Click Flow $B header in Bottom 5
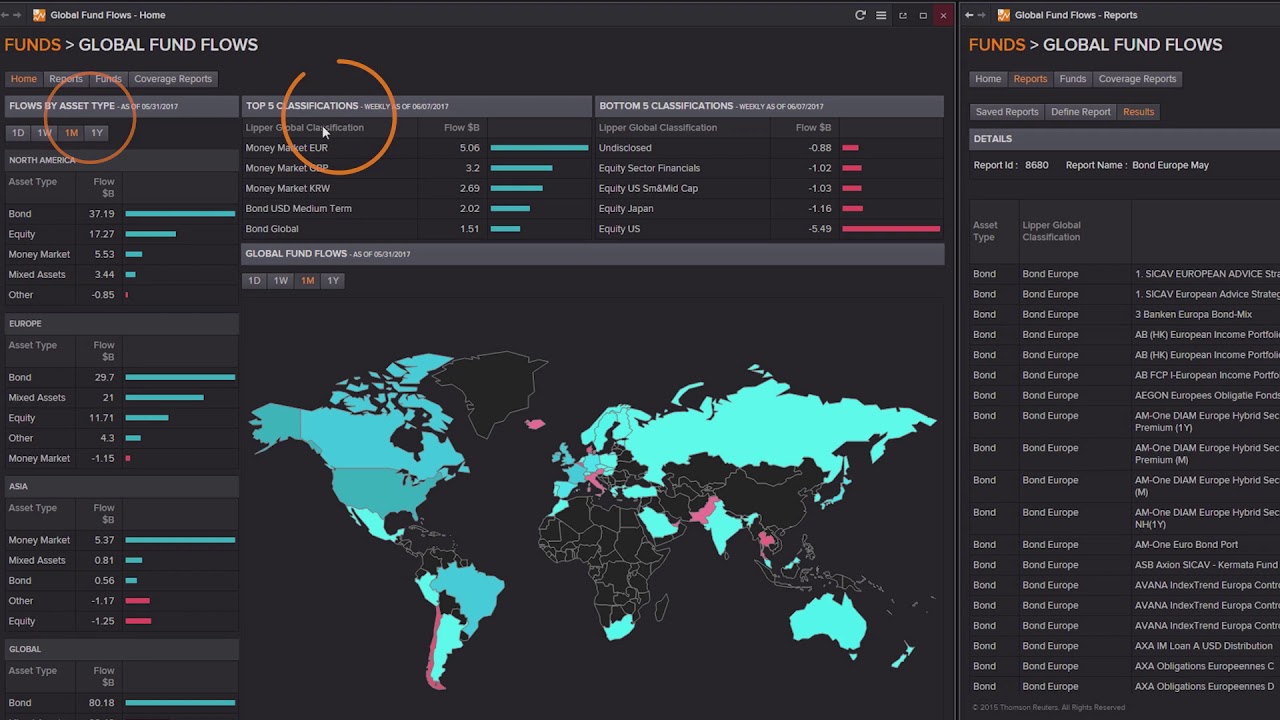The height and width of the screenshot is (720, 1280). point(813,128)
